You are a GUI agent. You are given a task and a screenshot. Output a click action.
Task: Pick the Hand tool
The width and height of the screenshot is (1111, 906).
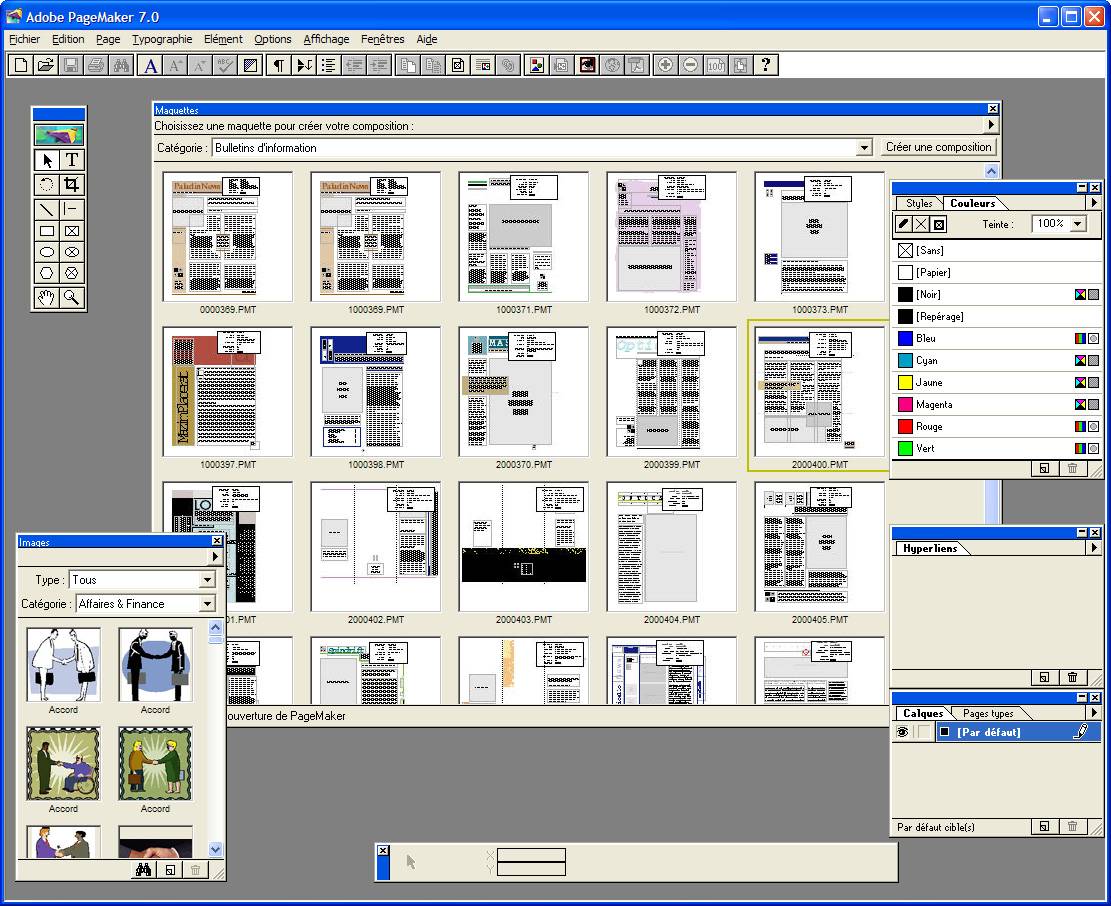(45, 298)
